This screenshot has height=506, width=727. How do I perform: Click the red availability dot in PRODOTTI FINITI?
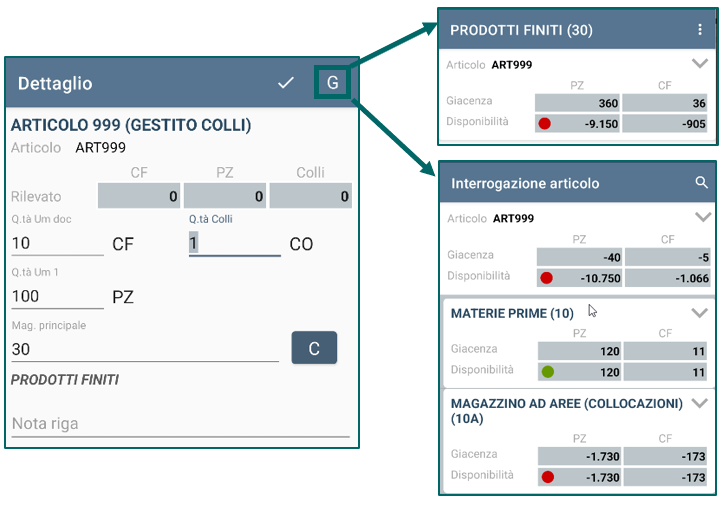point(545,124)
